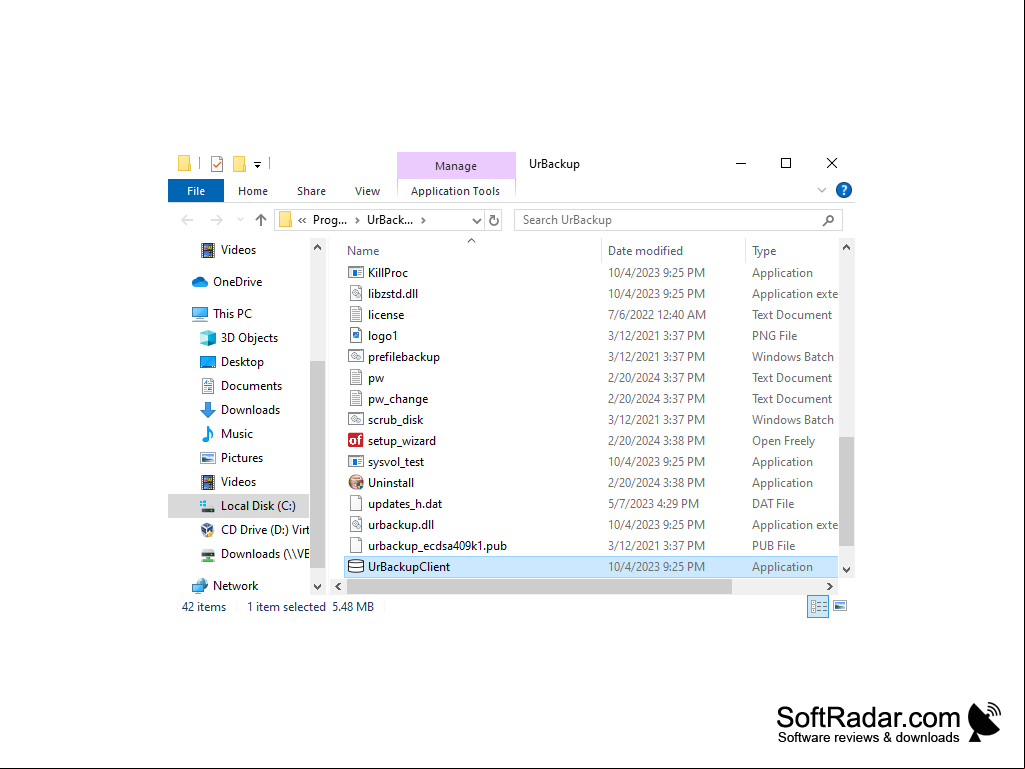
Task: Select 3D Objects in navigation pane
Action: [x=239, y=338]
